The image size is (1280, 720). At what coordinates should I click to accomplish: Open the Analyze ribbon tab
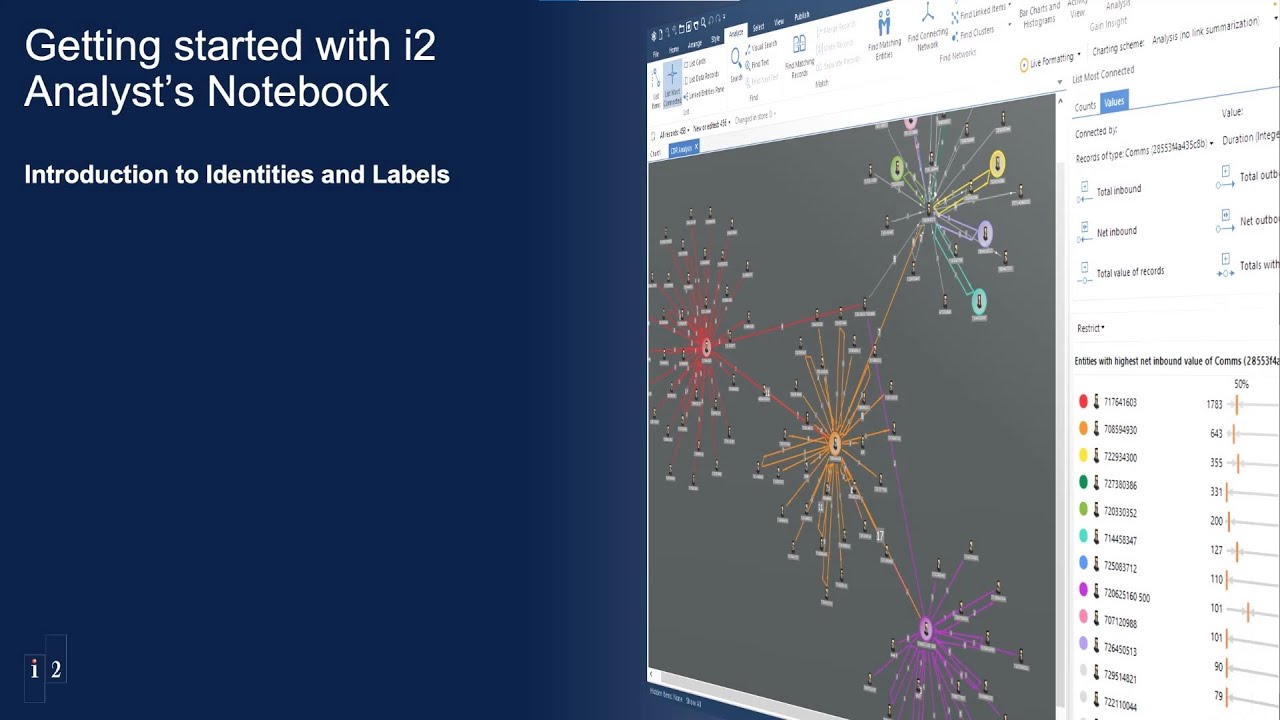[x=736, y=33]
